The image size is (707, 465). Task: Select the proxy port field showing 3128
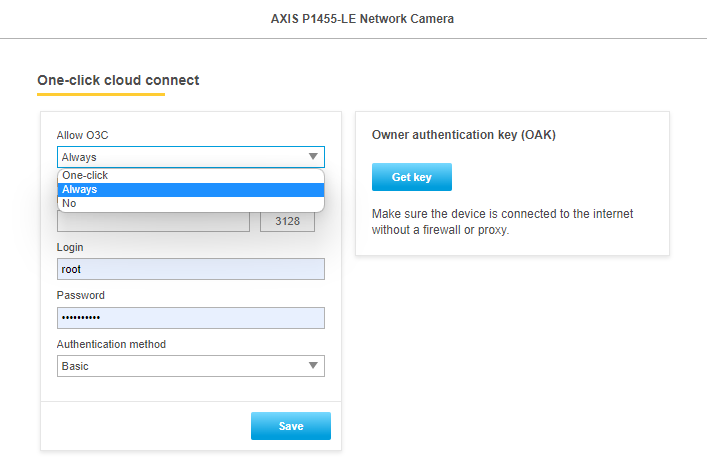[287, 221]
